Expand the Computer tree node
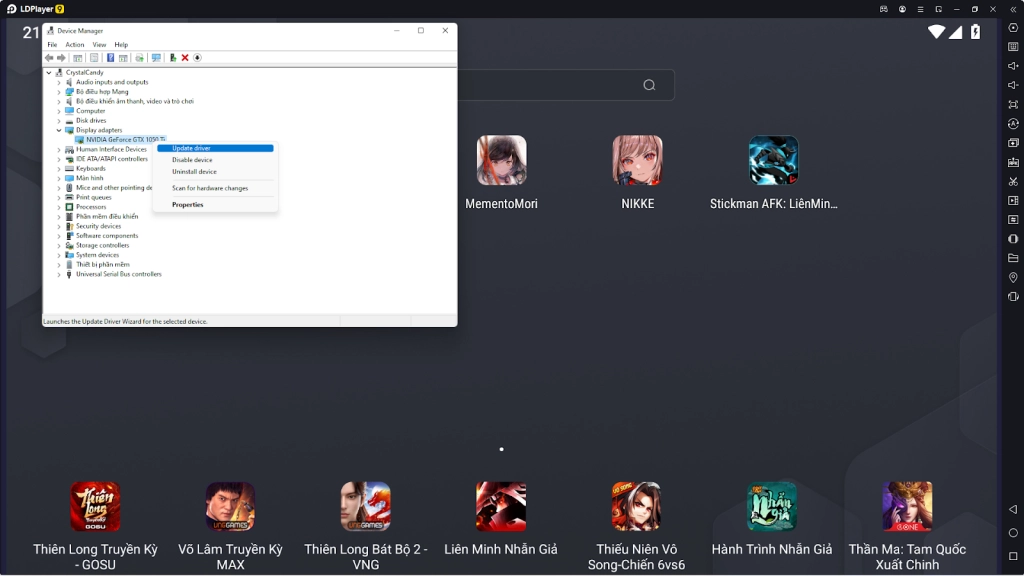 (59, 111)
